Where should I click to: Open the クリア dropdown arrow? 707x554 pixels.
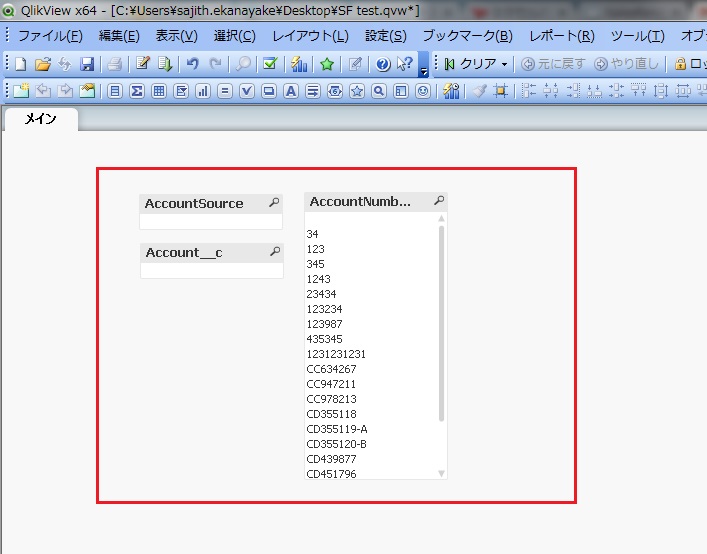[x=505, y=64]
